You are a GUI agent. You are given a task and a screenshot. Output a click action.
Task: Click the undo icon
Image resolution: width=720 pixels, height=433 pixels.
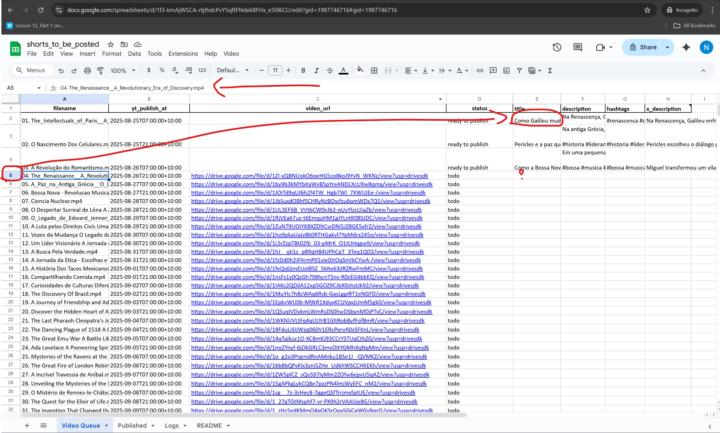(61, 71)
